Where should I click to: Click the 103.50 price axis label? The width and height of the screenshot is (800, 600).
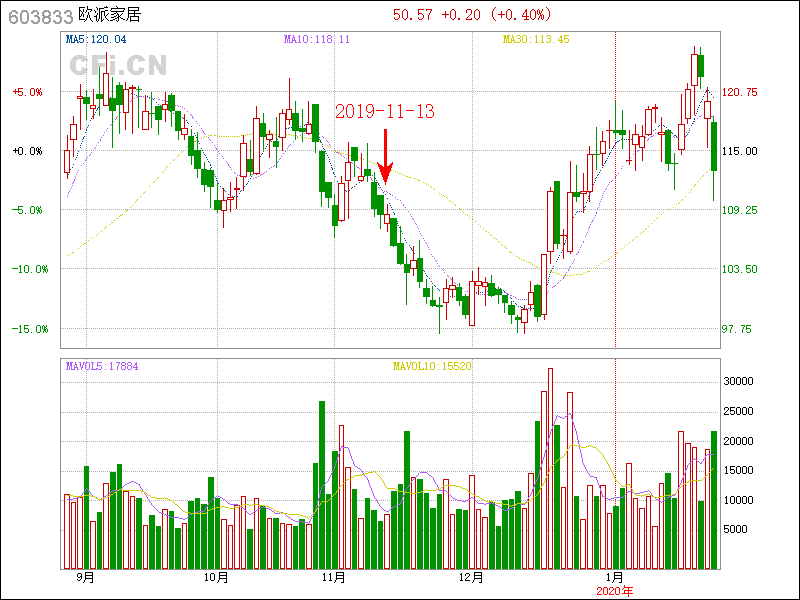[x=740, y=269]
